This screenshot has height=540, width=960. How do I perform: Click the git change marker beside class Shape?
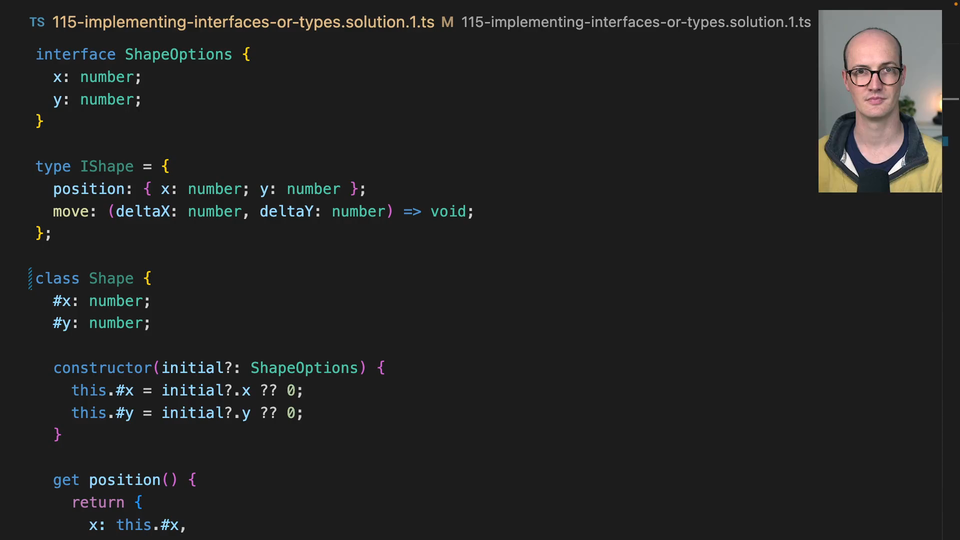click(30, 278)
